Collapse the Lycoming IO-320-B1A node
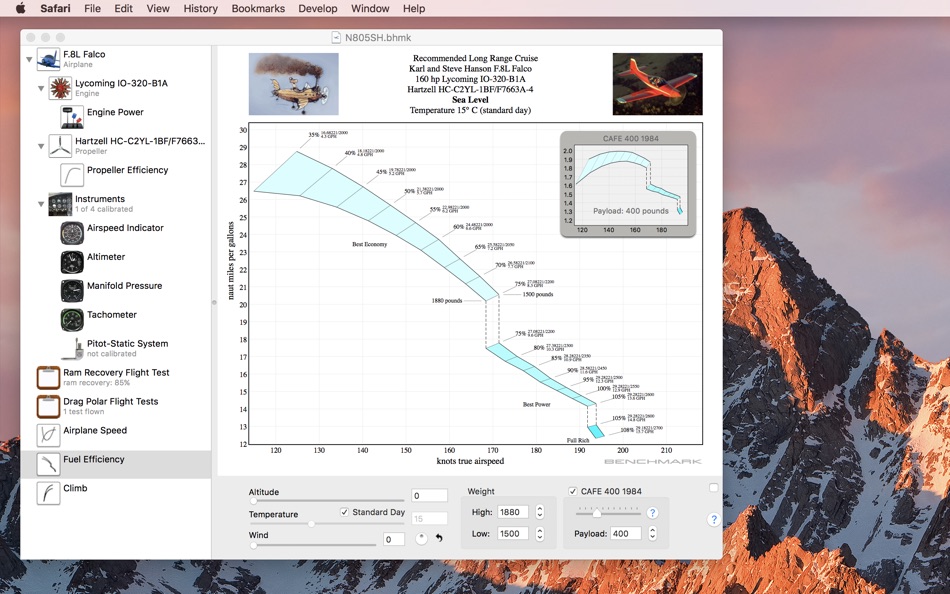 point(41,88)
